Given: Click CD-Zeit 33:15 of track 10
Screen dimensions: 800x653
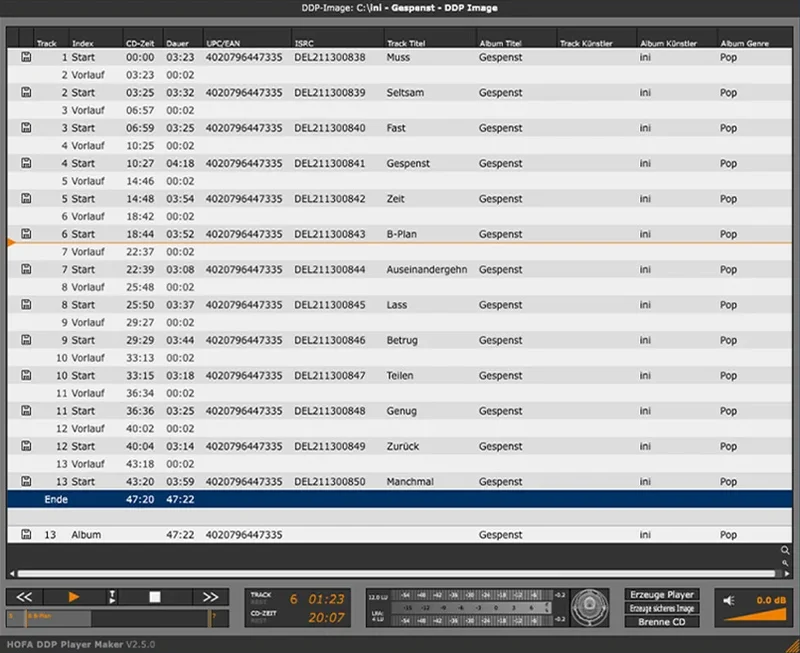Looking at the screenshot, I should (140, 375).
